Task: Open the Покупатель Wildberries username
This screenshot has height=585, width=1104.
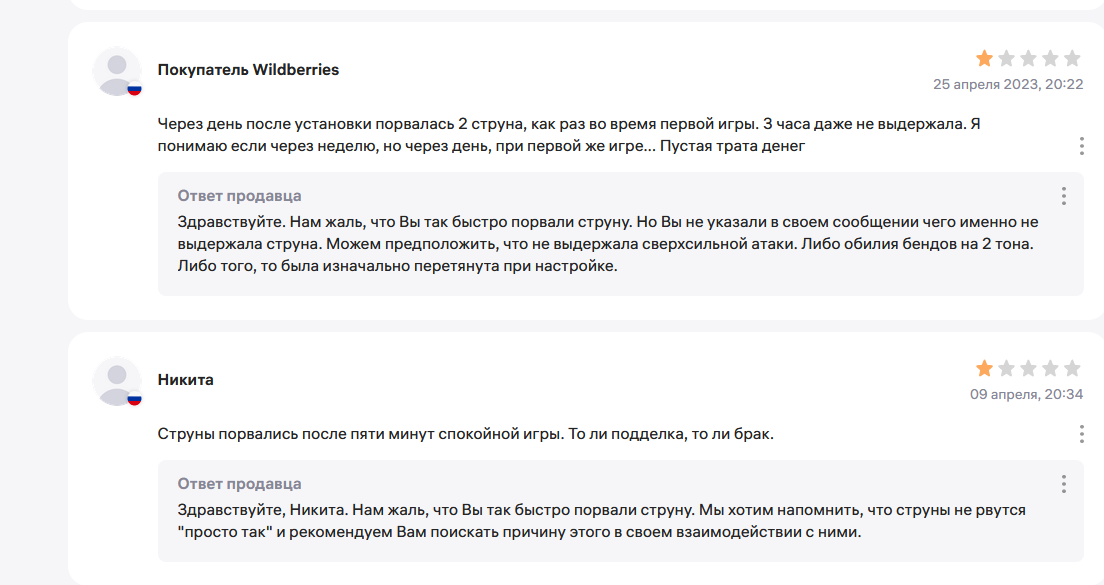Action: [x=248, y=70]
